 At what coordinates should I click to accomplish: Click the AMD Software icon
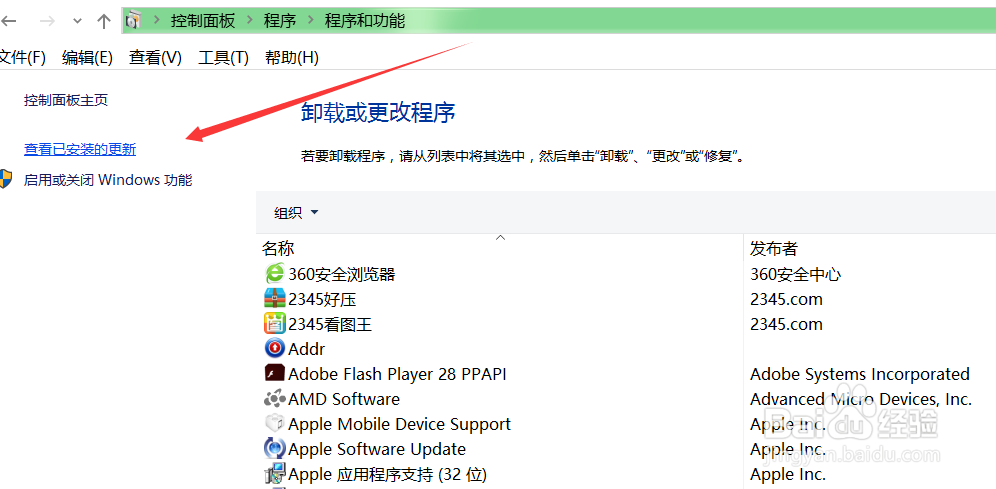(274, 399)
